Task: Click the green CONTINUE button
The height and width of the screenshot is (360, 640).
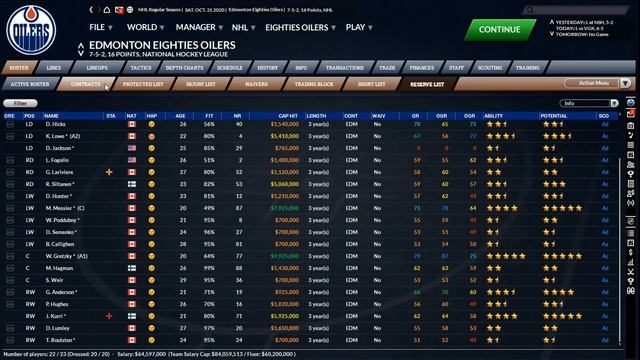Action: [x=500, y=29]
